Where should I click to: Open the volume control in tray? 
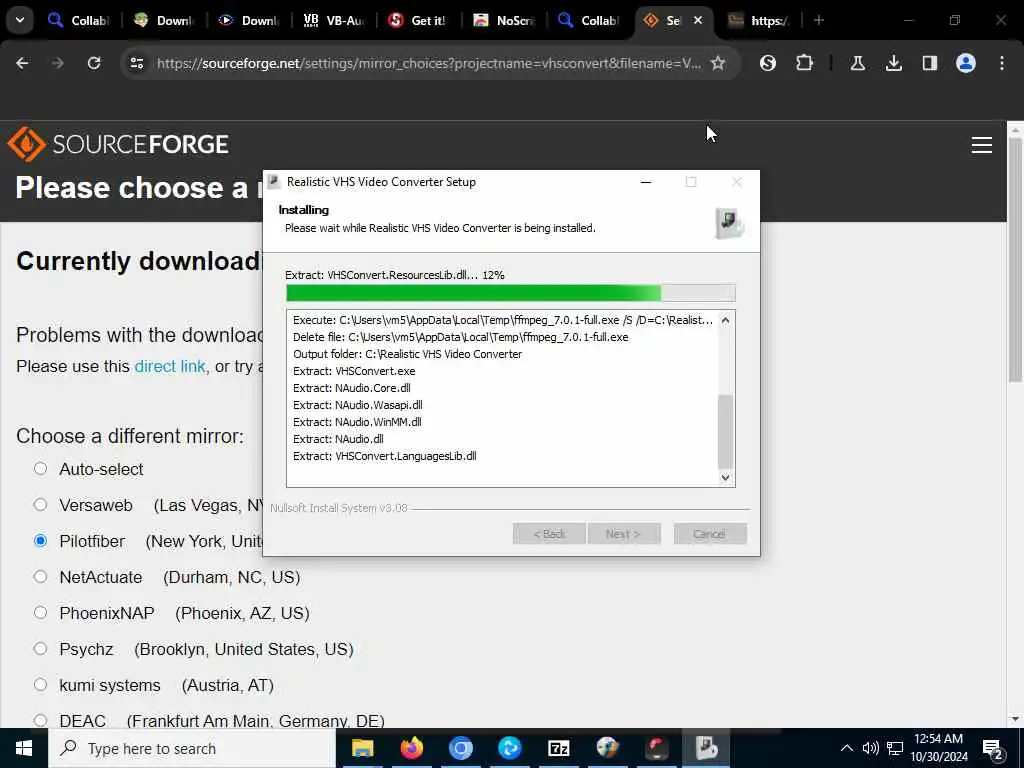[870, 748]
